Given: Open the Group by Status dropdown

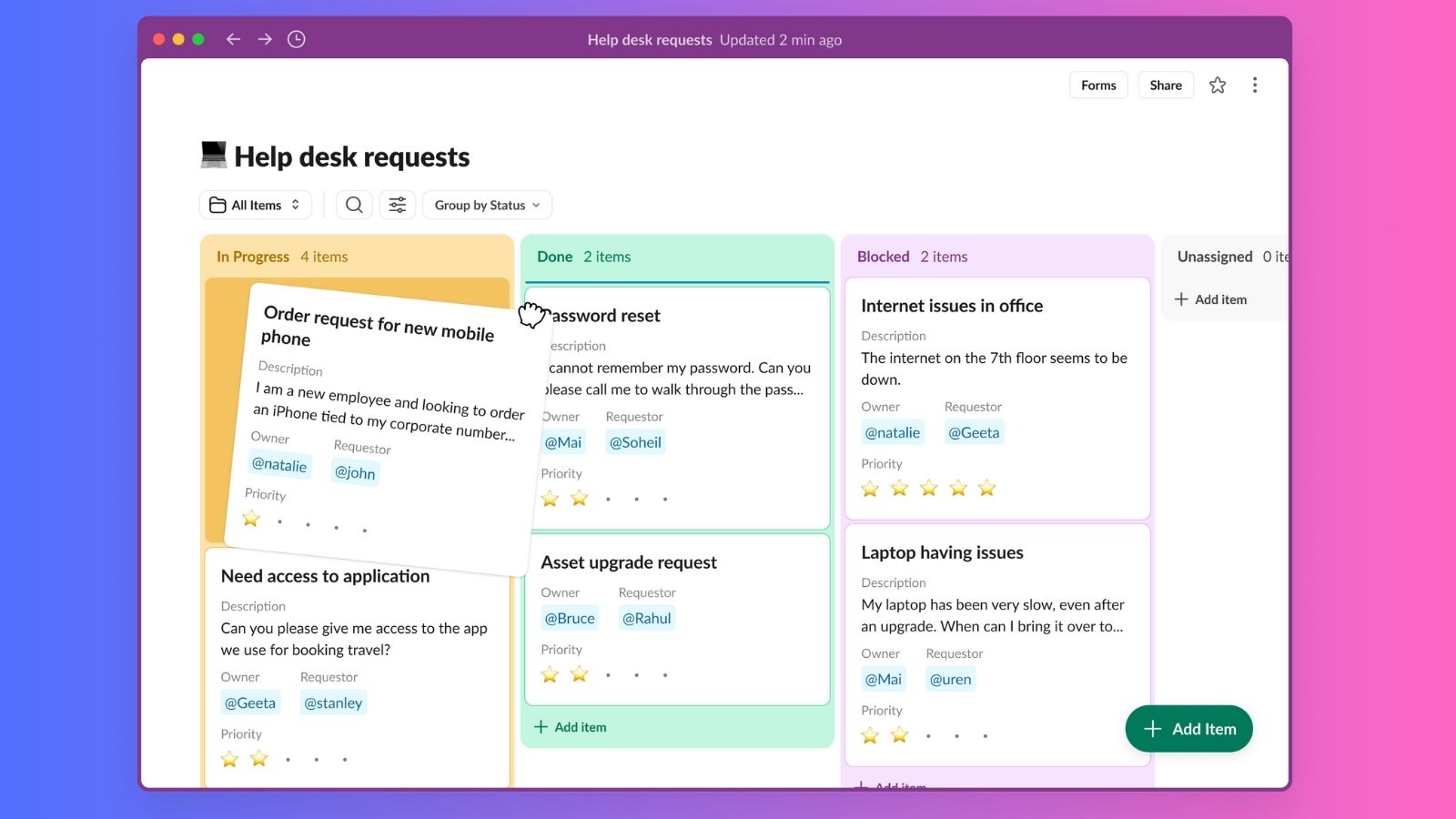Looking at the screenshot, I should pyautogui.click(x=487, y=205).
